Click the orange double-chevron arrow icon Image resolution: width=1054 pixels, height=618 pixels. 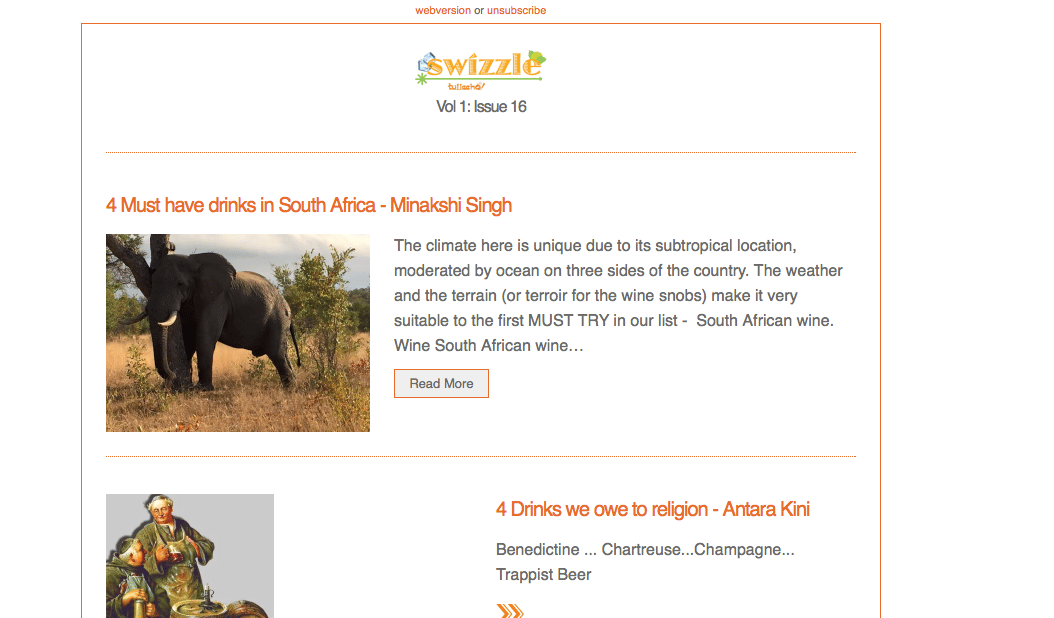click(510, 611)
